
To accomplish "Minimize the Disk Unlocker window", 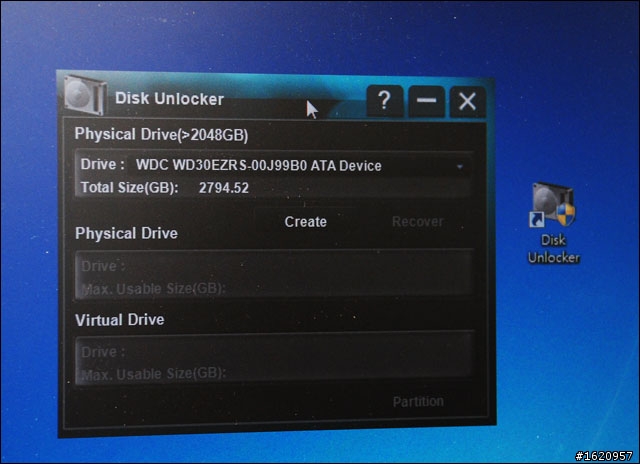I will pos(427,101).
